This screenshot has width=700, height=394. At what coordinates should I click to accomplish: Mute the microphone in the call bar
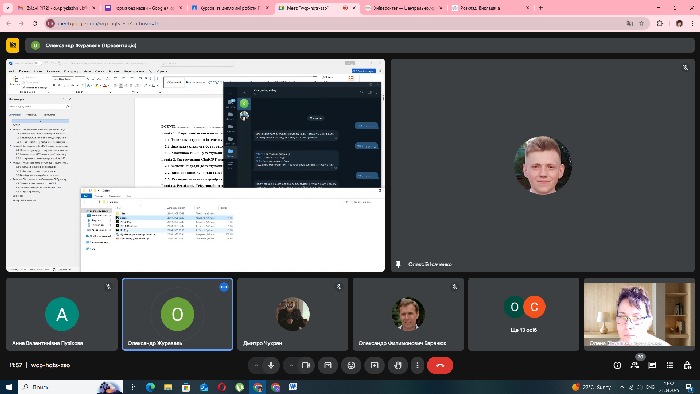(271, 365)
